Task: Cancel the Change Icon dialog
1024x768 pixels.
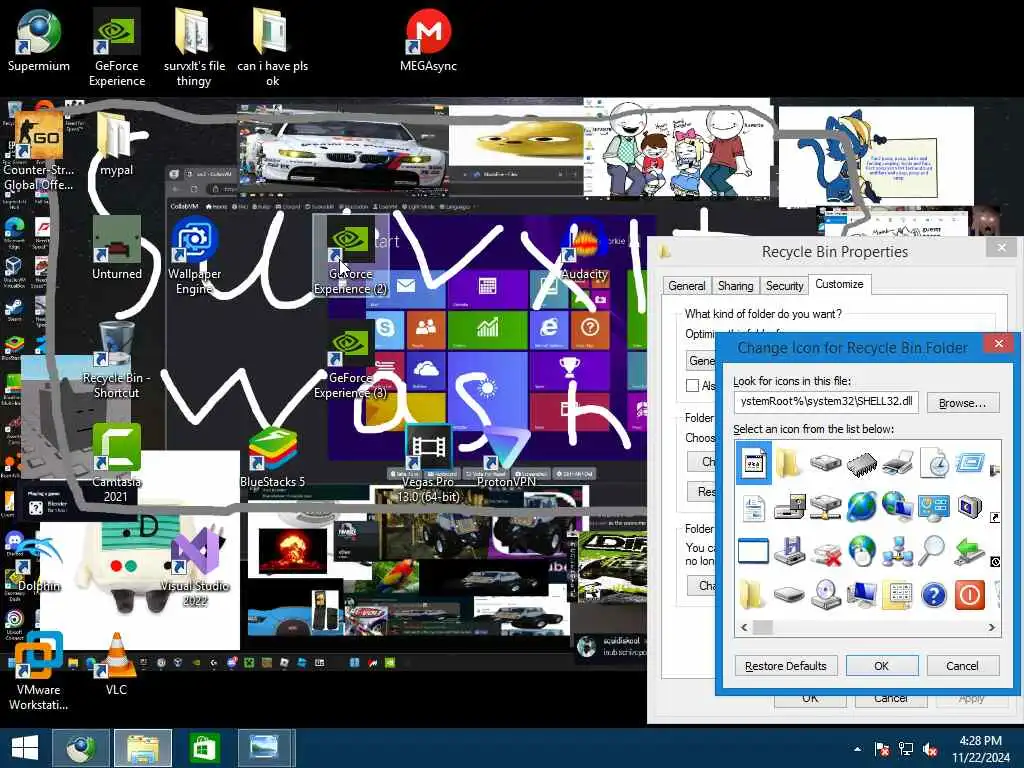Action: [963, 666]
